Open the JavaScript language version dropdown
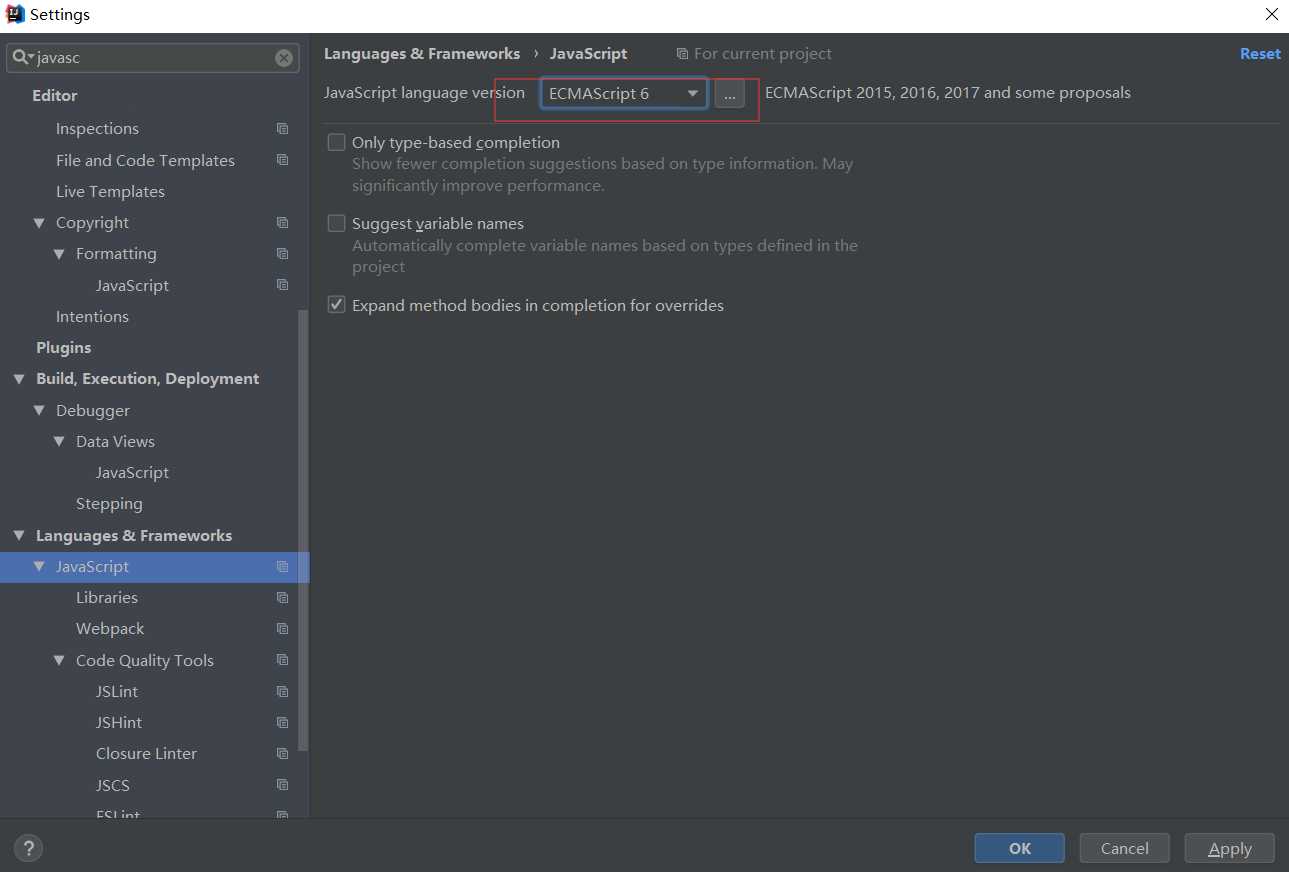The width and height of the screenshot is (1289, 872). (624, 94)
